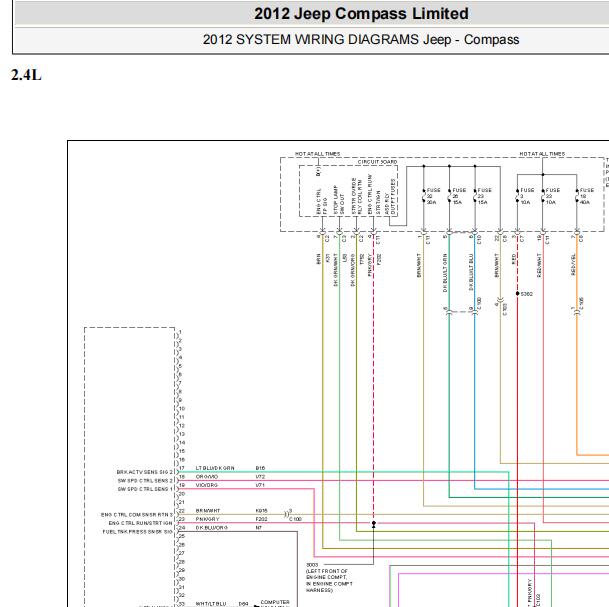Select the 40A fuse label

click(586, 196)
